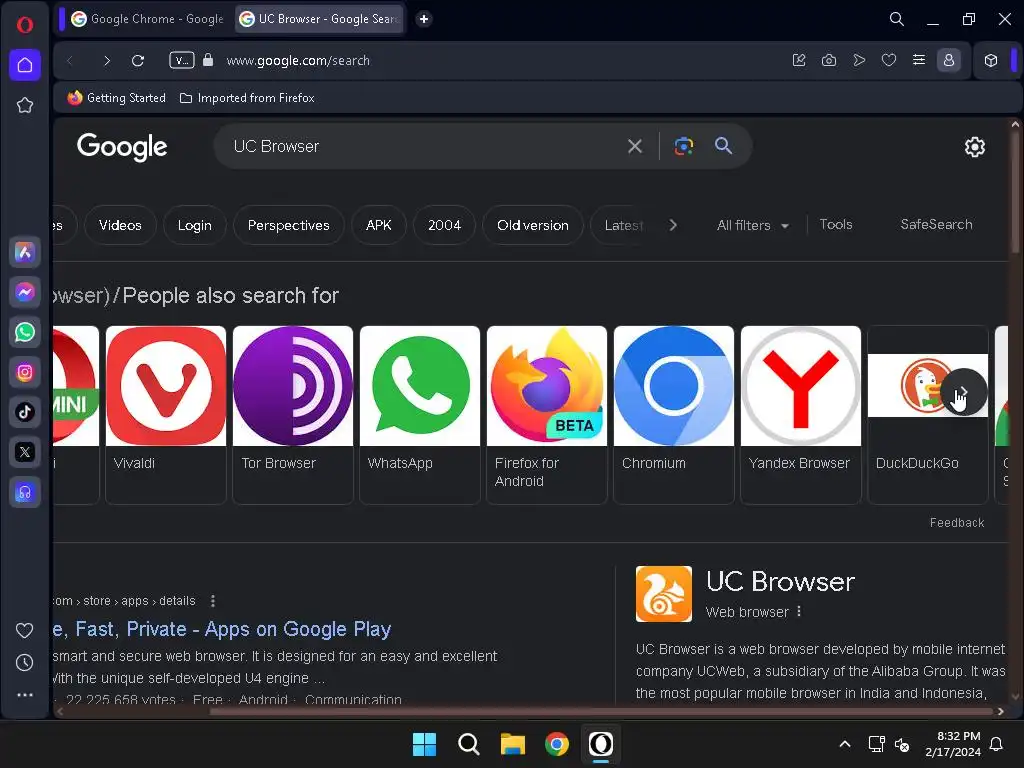The height and width of the screenshot is (768, 1024).
Task: Open the Tools option
Action: tap(836, 225)
